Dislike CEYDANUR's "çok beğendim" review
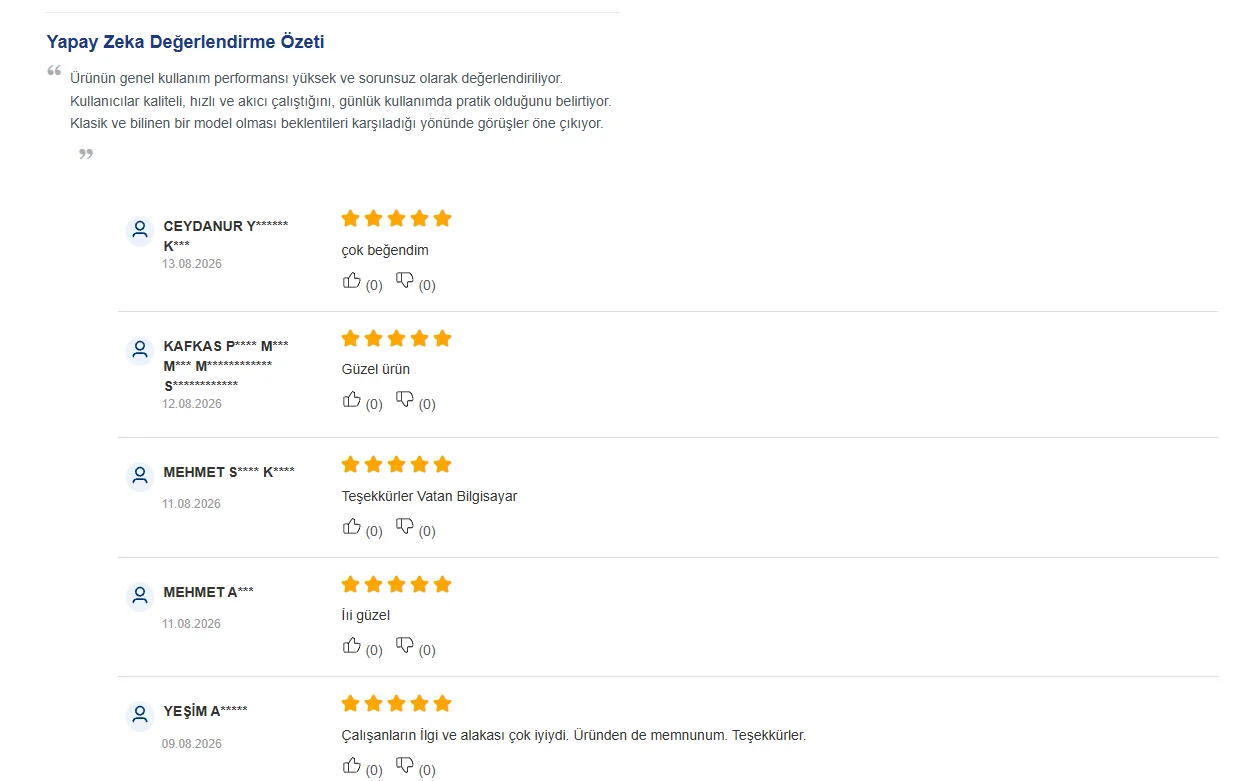The width and height of the screenshot is (1248, 781). 405,281
